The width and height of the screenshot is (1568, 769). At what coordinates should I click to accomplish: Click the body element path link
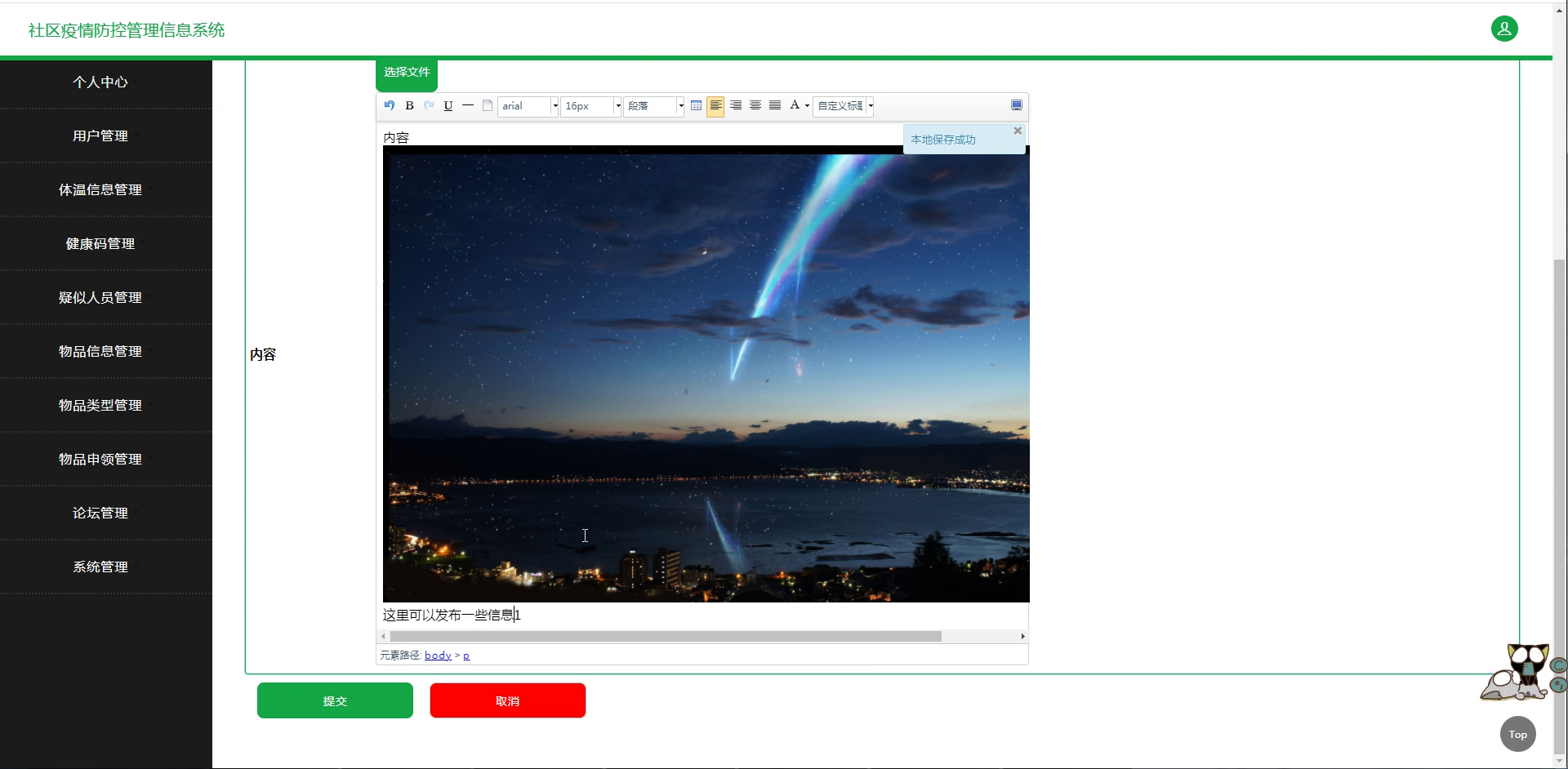[x=438, y=655]
